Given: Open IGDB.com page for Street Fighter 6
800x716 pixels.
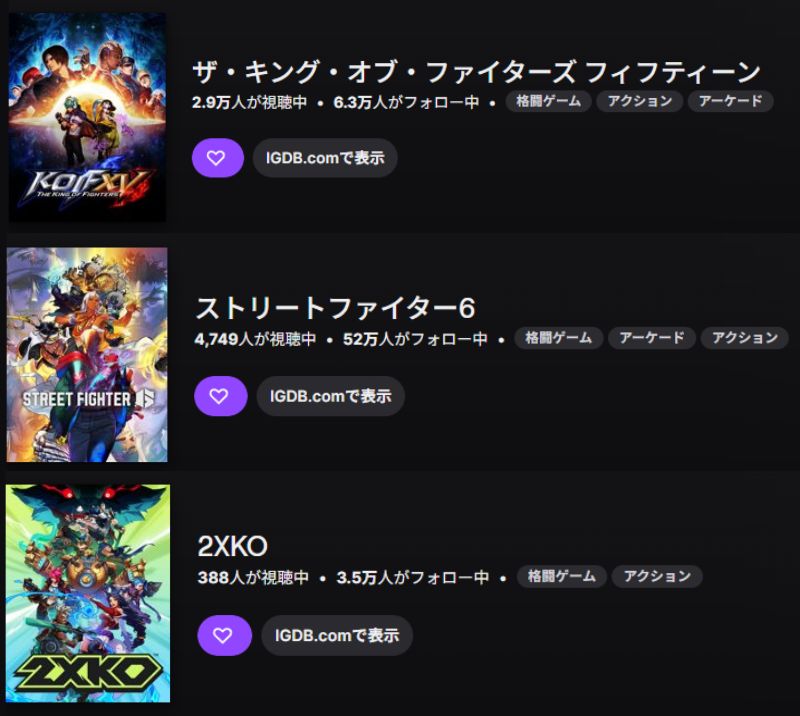Looking at the screenshot, I should click(x=331, y=396).
